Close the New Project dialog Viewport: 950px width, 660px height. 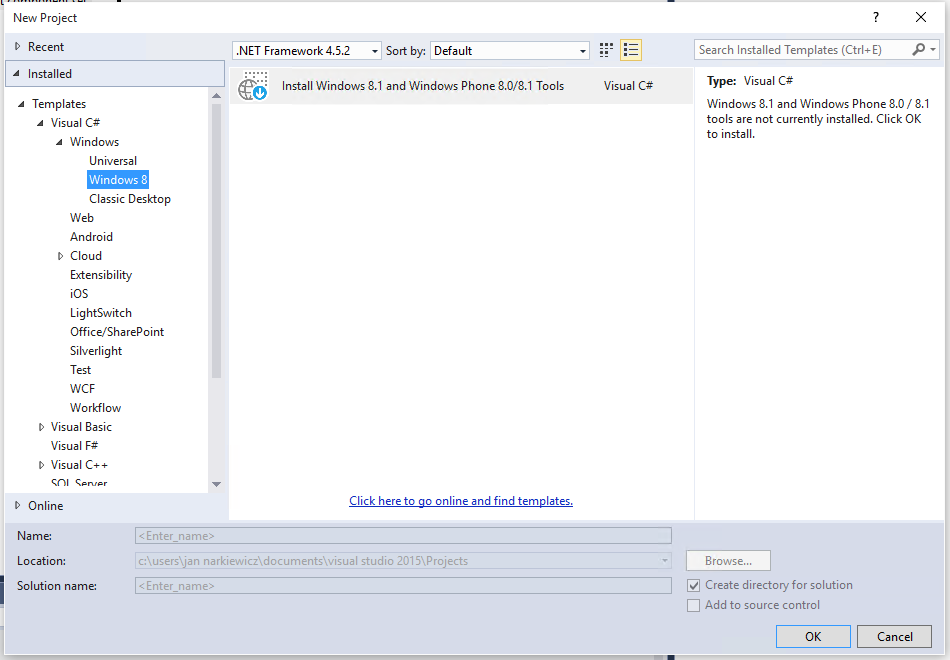pyautogui.click(x=921, y=18)
